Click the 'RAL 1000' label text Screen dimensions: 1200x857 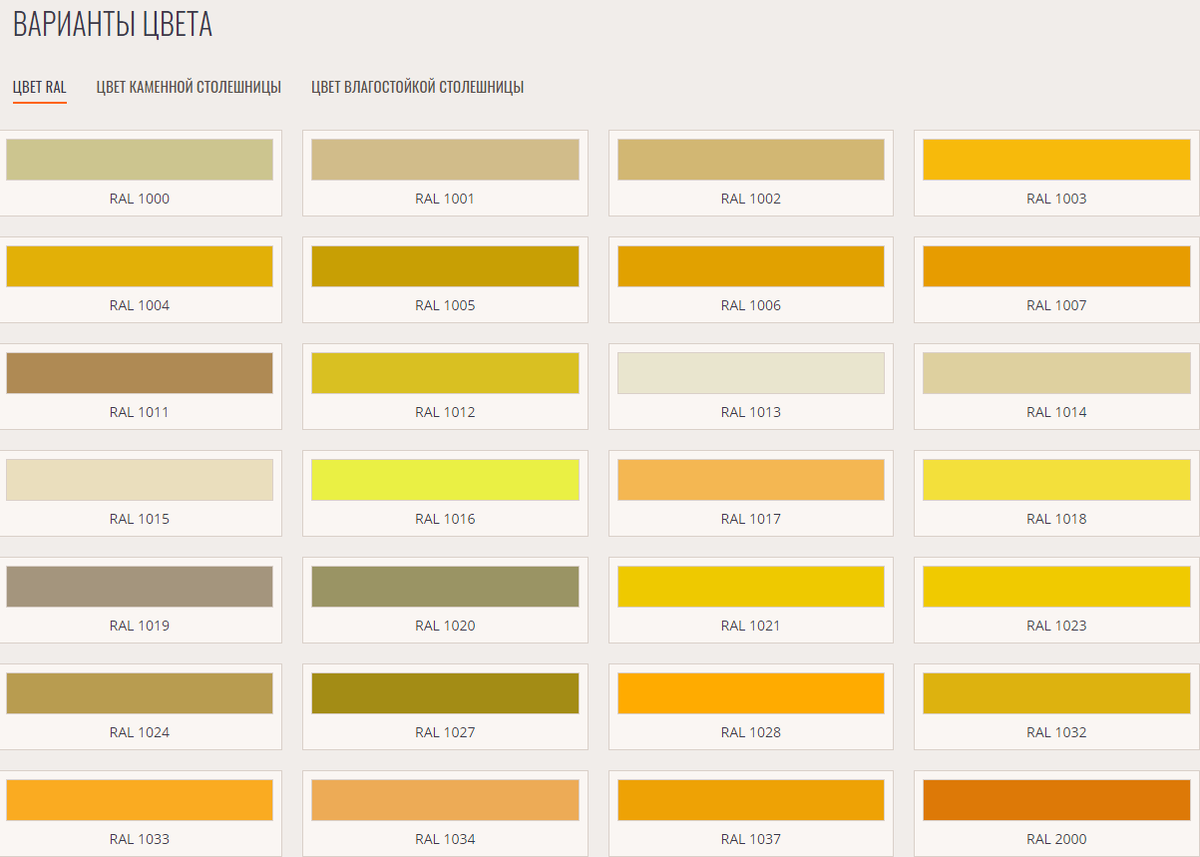pos(140,199)
